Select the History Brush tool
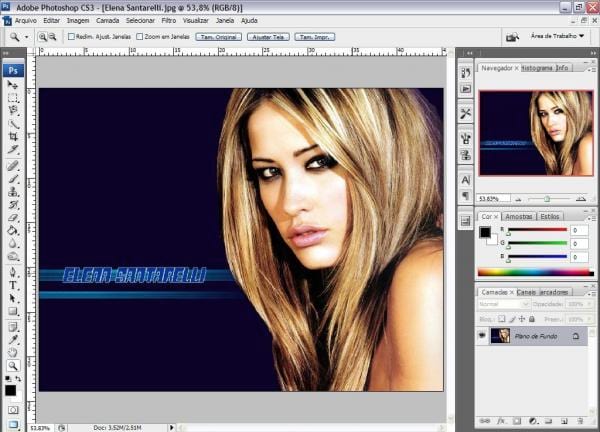This screenshot has height=432, width=600. coord(13,205)
